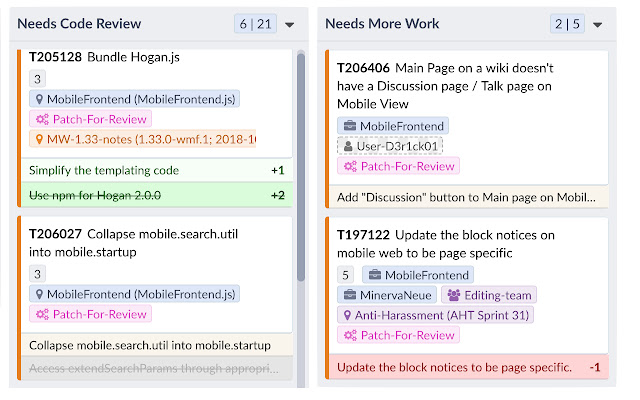Open task T206027 Collapse mobile.search.util

[133, 243]
